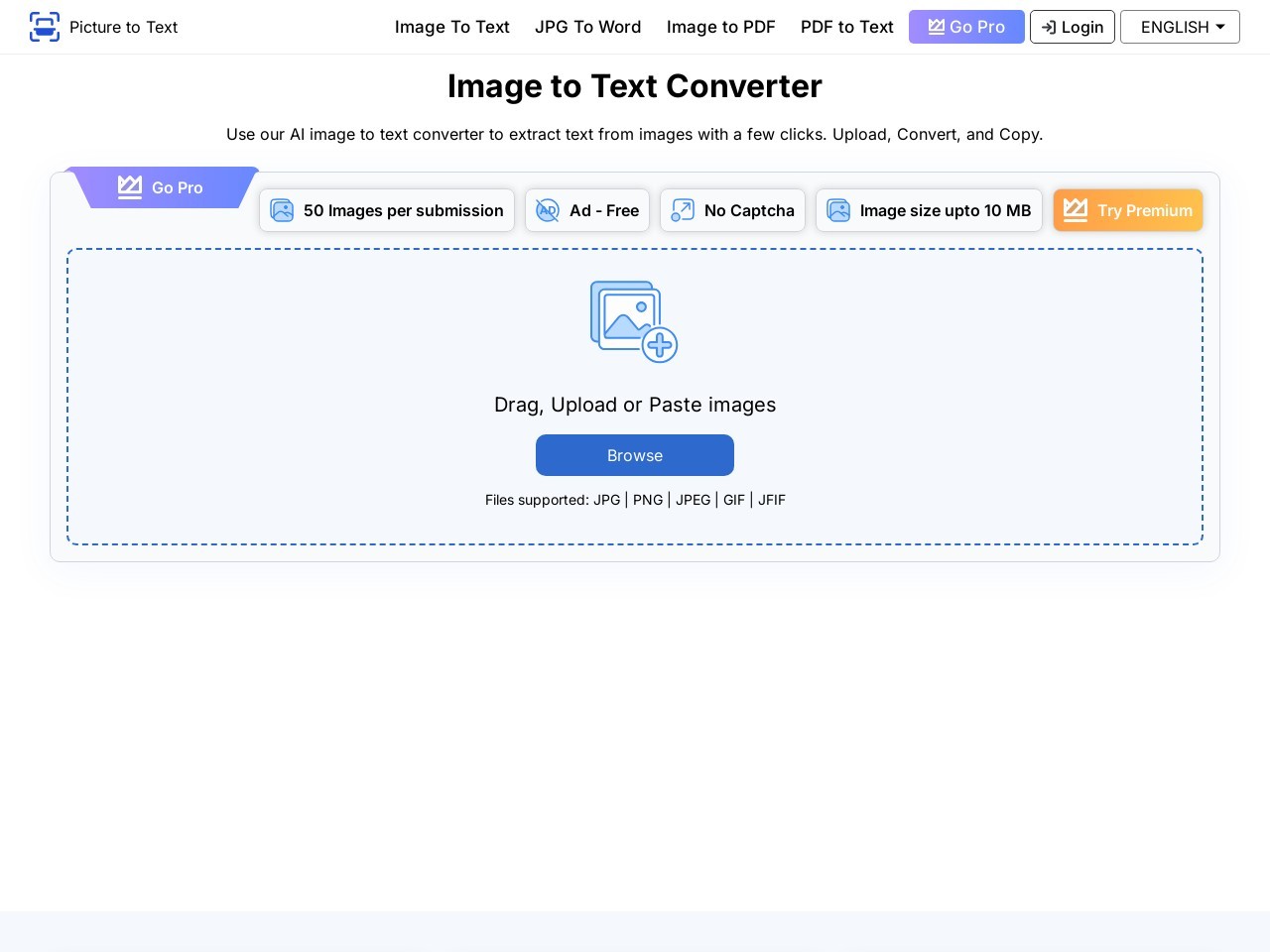This screenshot has height=952, width=1270.
Task: Click the 50 Images per submission badge
Action: point(387,210)
